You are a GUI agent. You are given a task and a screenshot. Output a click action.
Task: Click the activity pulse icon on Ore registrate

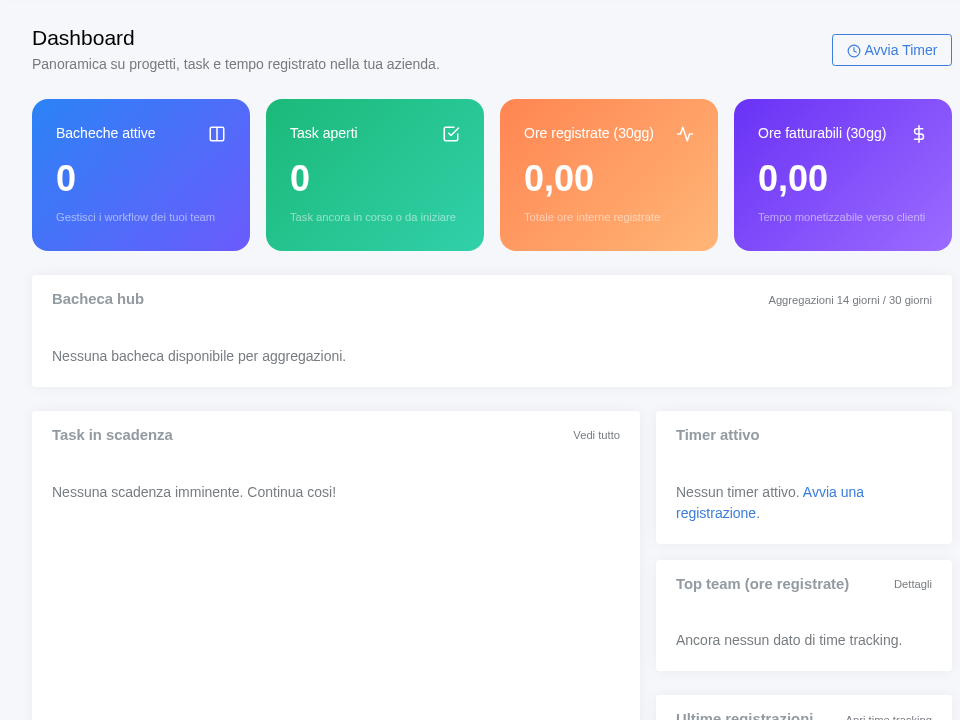click(x=685, y=133)
